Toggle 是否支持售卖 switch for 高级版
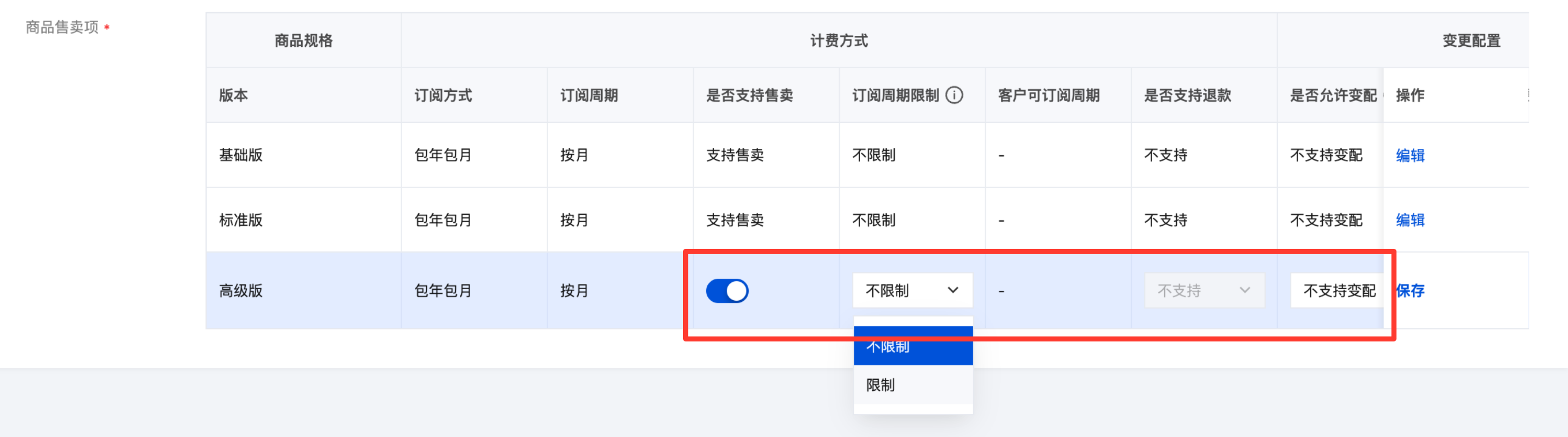This screenshot has width=1568, height=437. pos(727,291)
